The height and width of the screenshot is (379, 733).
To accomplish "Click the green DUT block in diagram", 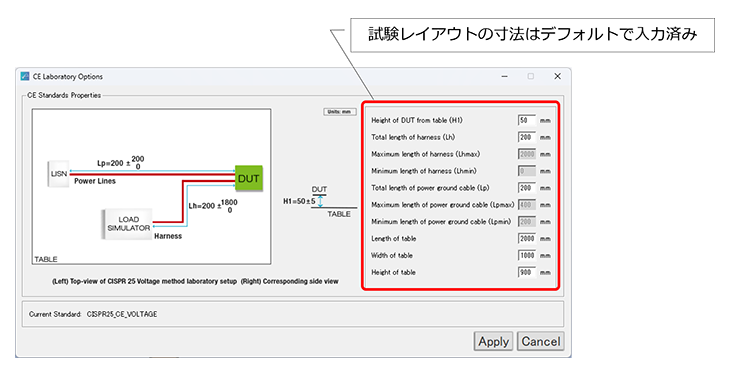I will click(248, 179).
